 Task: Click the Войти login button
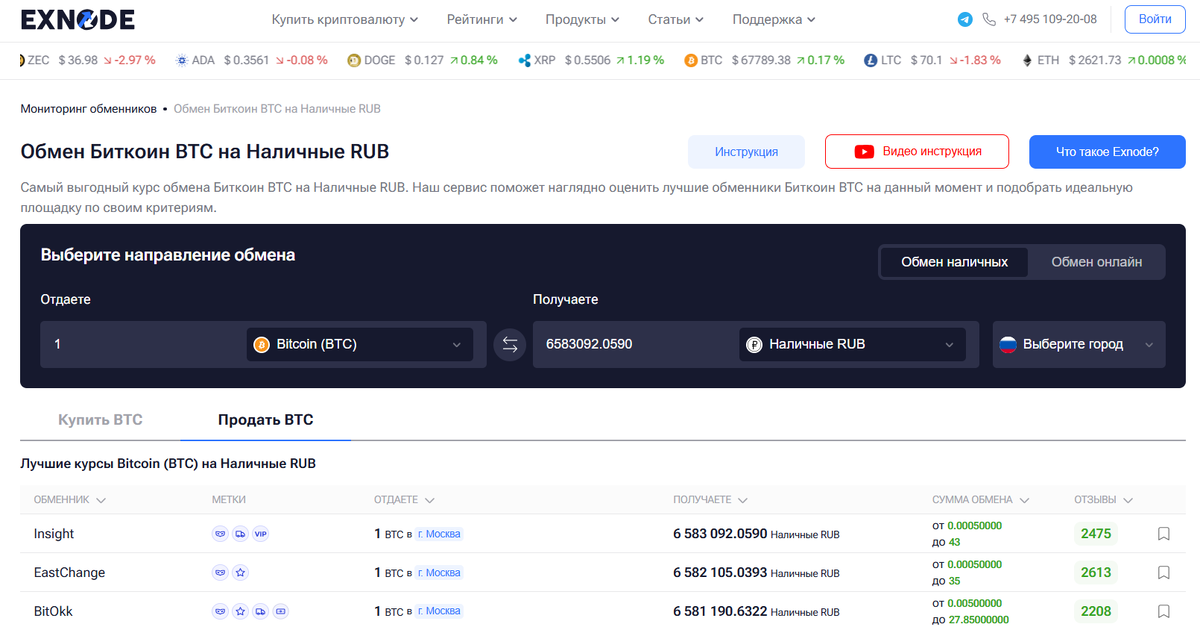coord(1155,19)
